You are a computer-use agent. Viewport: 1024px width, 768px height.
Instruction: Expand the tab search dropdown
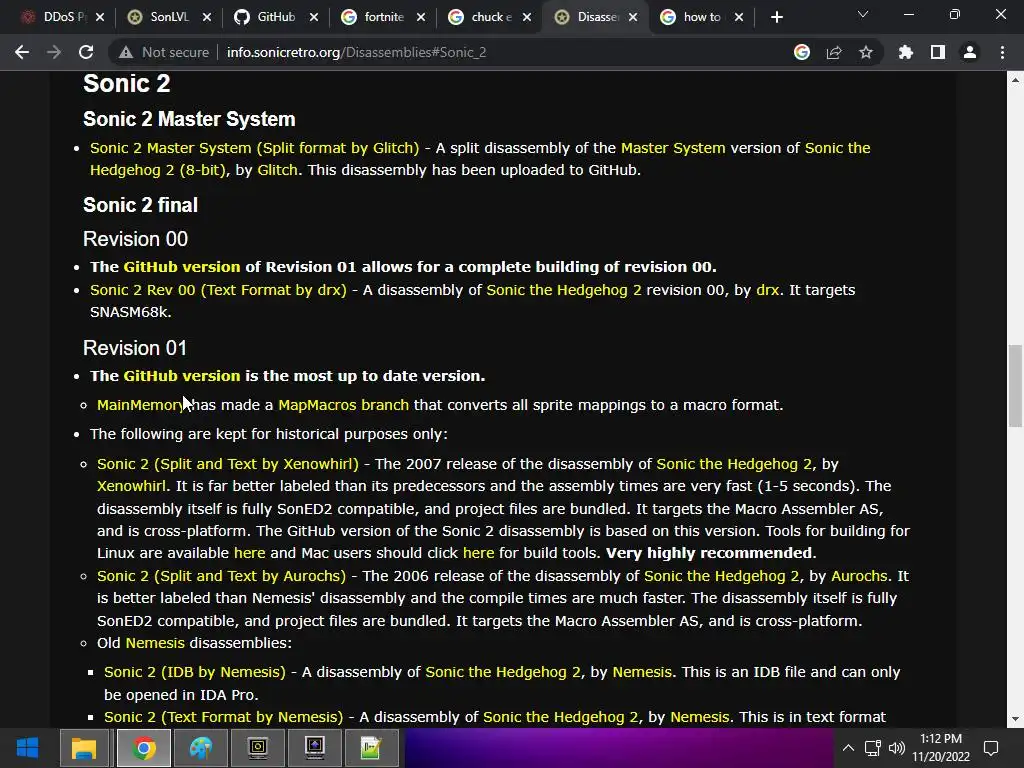point(863,14)
